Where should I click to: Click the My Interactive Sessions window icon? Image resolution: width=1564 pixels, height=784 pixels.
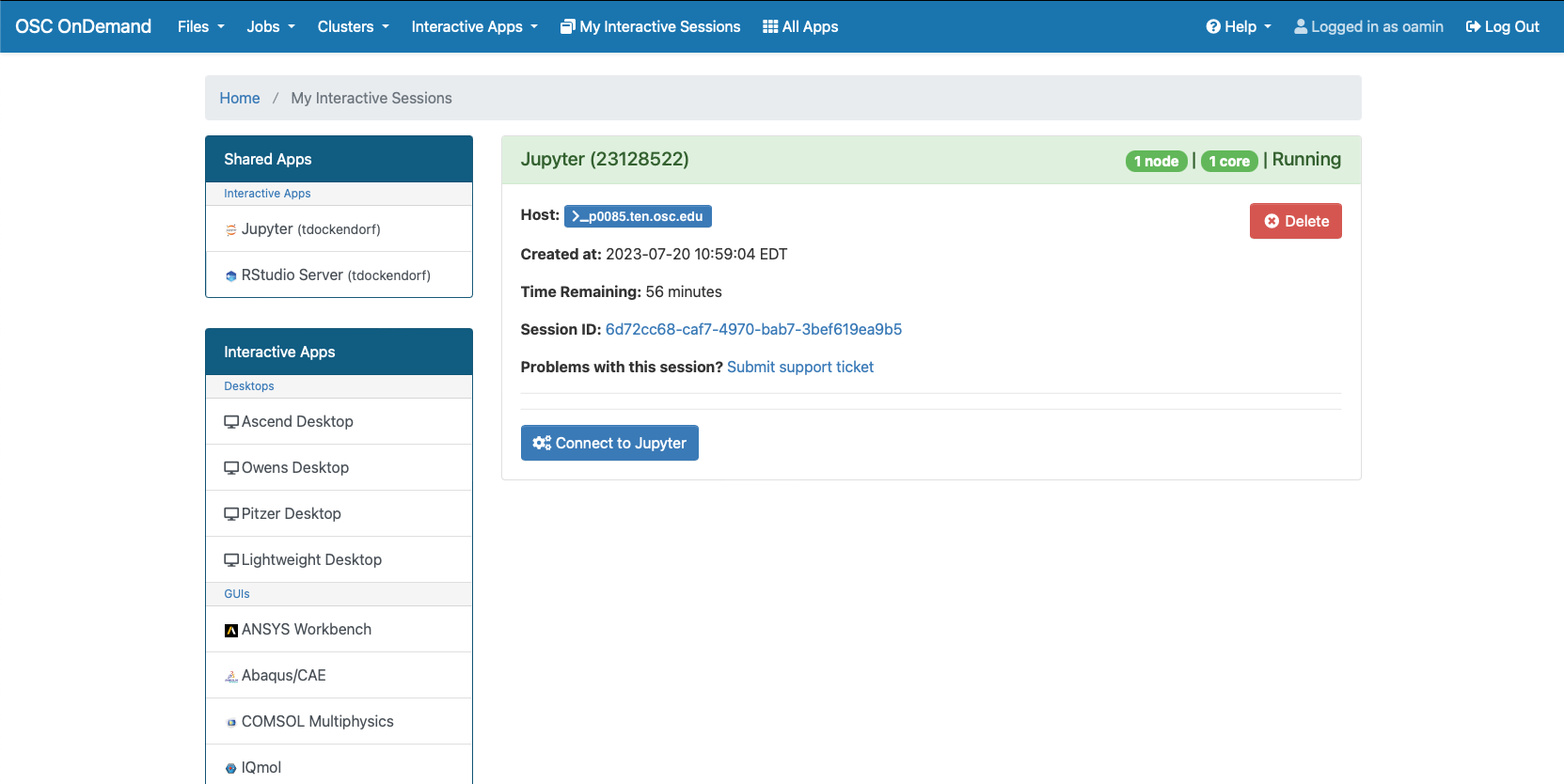click(x=567, y=27)
